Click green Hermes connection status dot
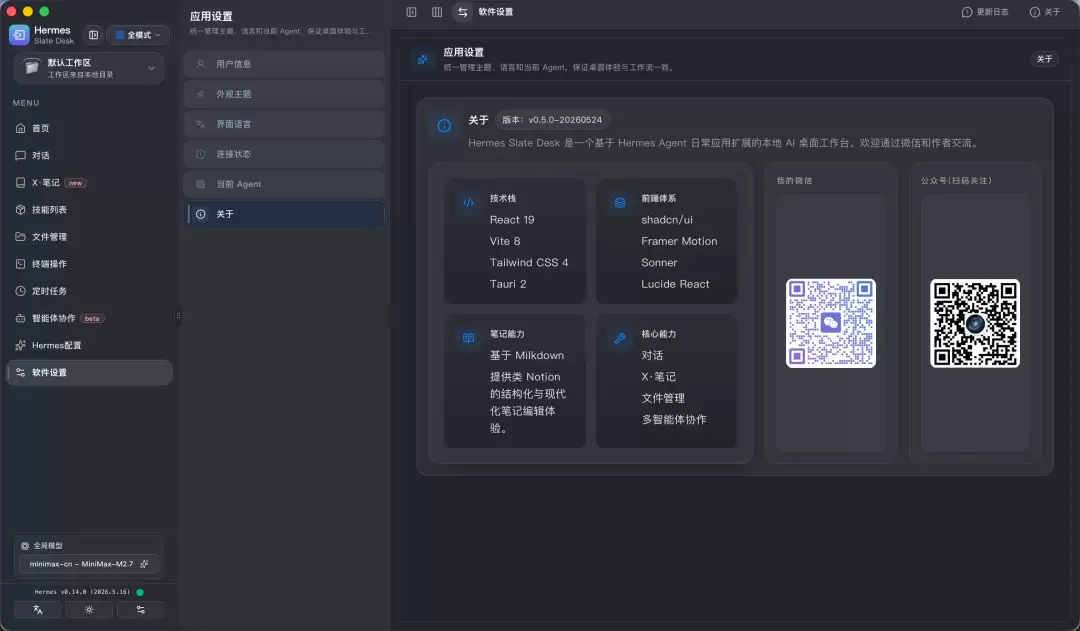The image size is (1080, 631). click(140, 592)
